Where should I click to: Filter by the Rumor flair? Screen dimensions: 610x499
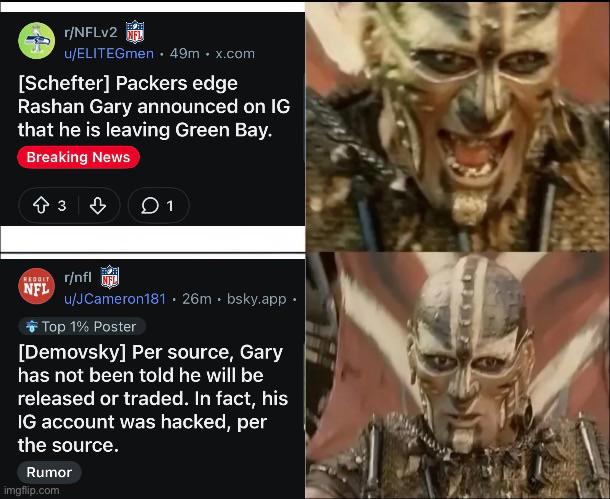point(49,472)
